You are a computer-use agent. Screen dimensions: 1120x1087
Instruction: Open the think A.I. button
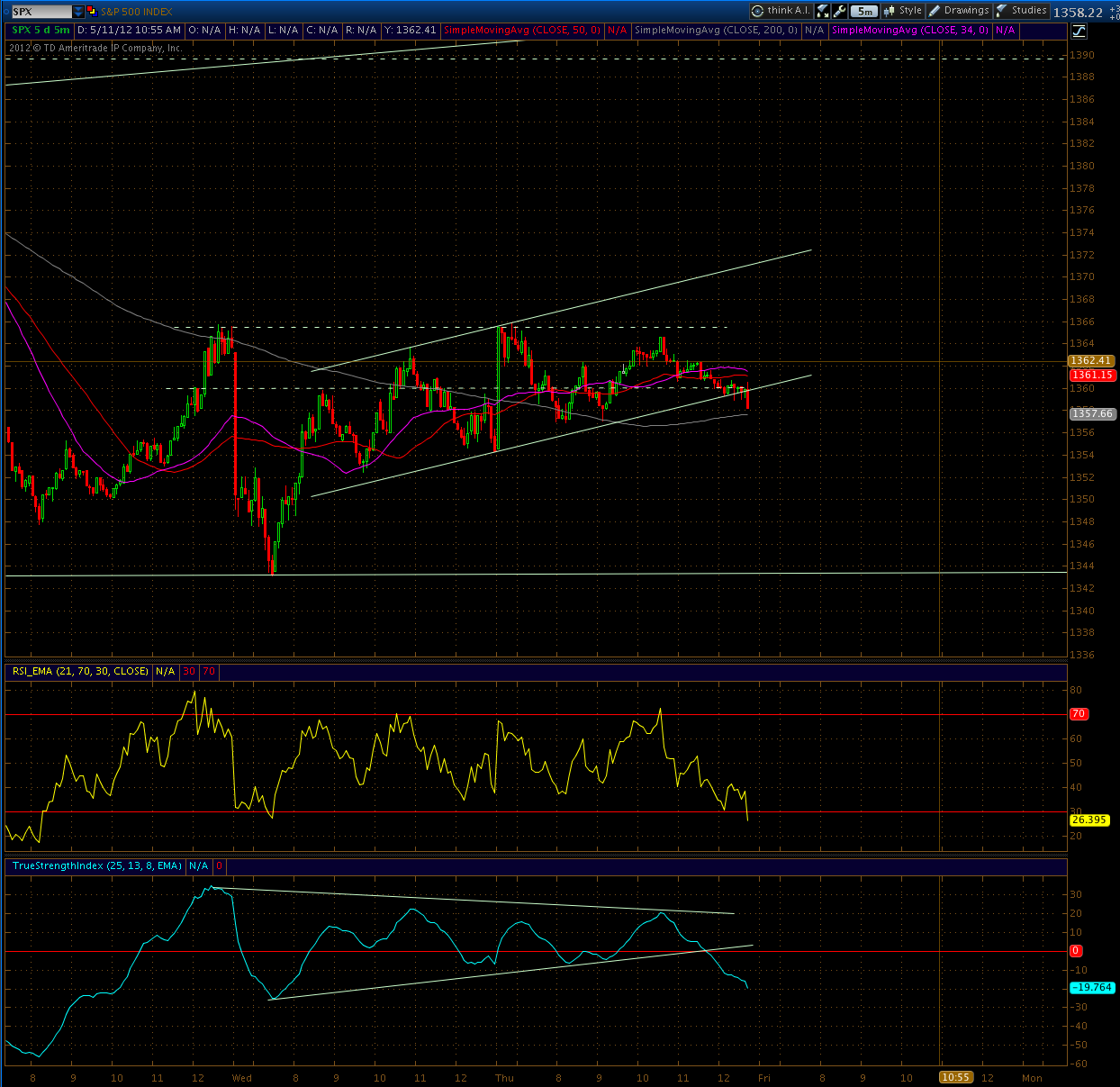click(x=781, y=11)
